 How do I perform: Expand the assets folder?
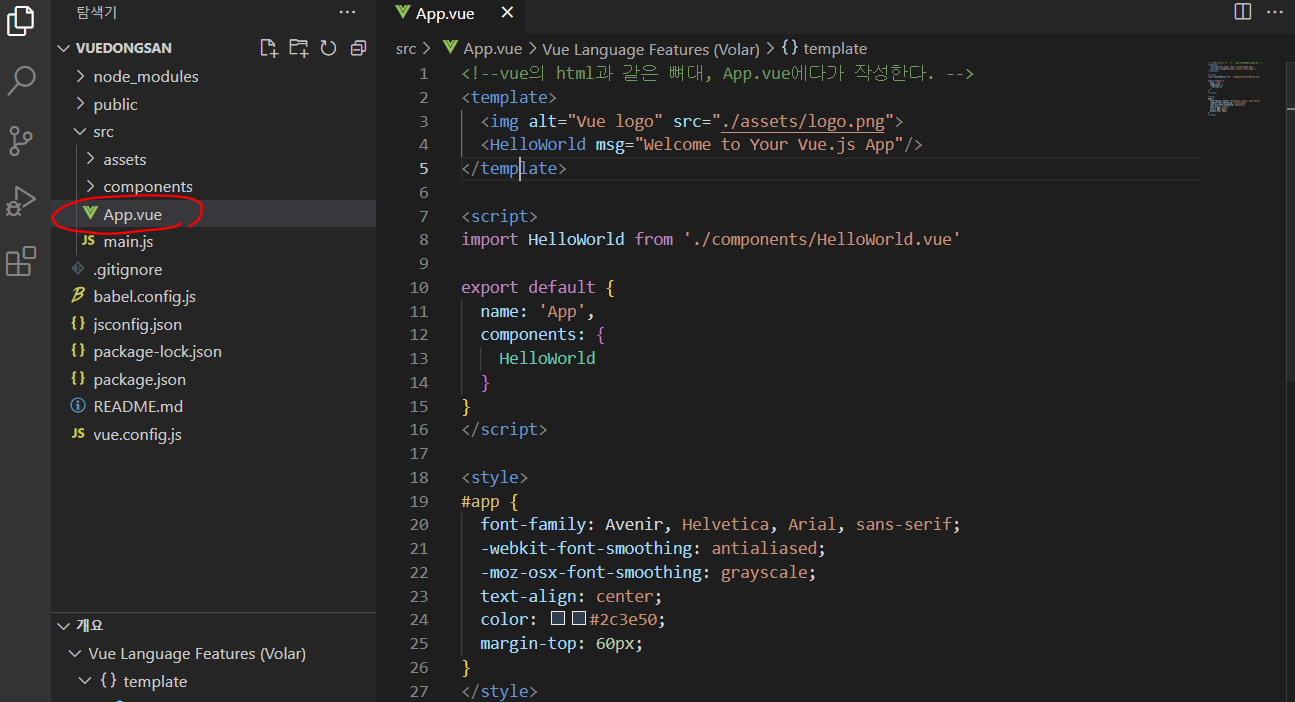(213, 159)
